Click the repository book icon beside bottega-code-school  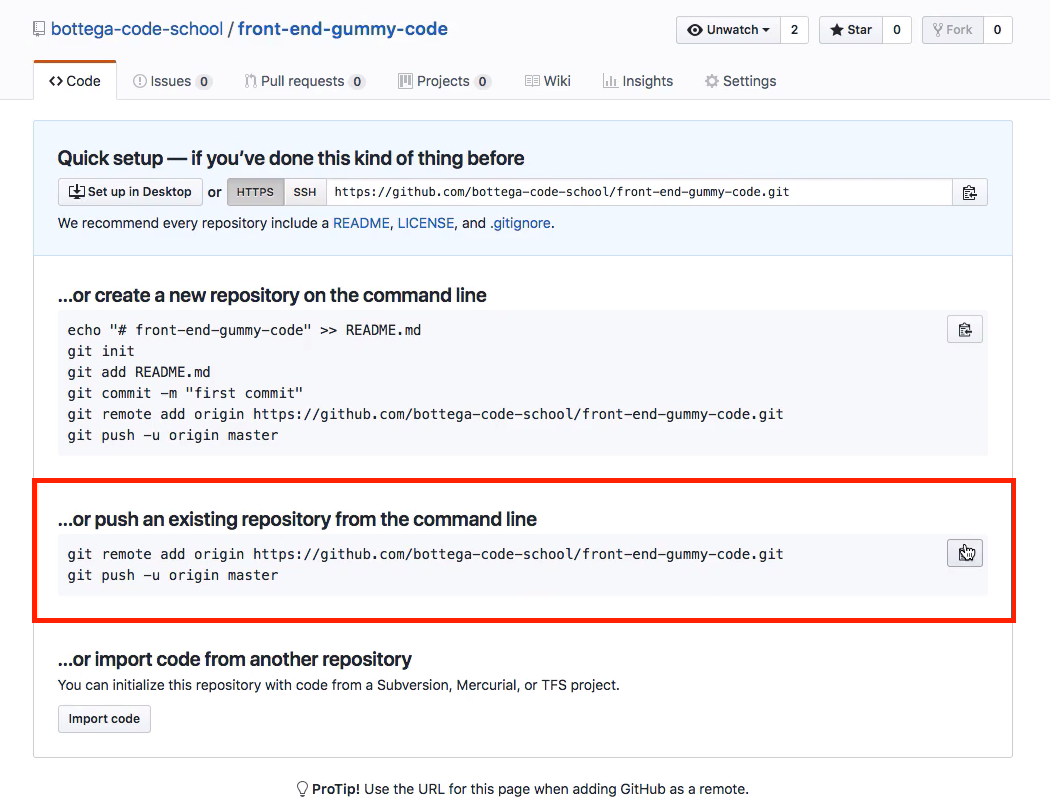40,29
